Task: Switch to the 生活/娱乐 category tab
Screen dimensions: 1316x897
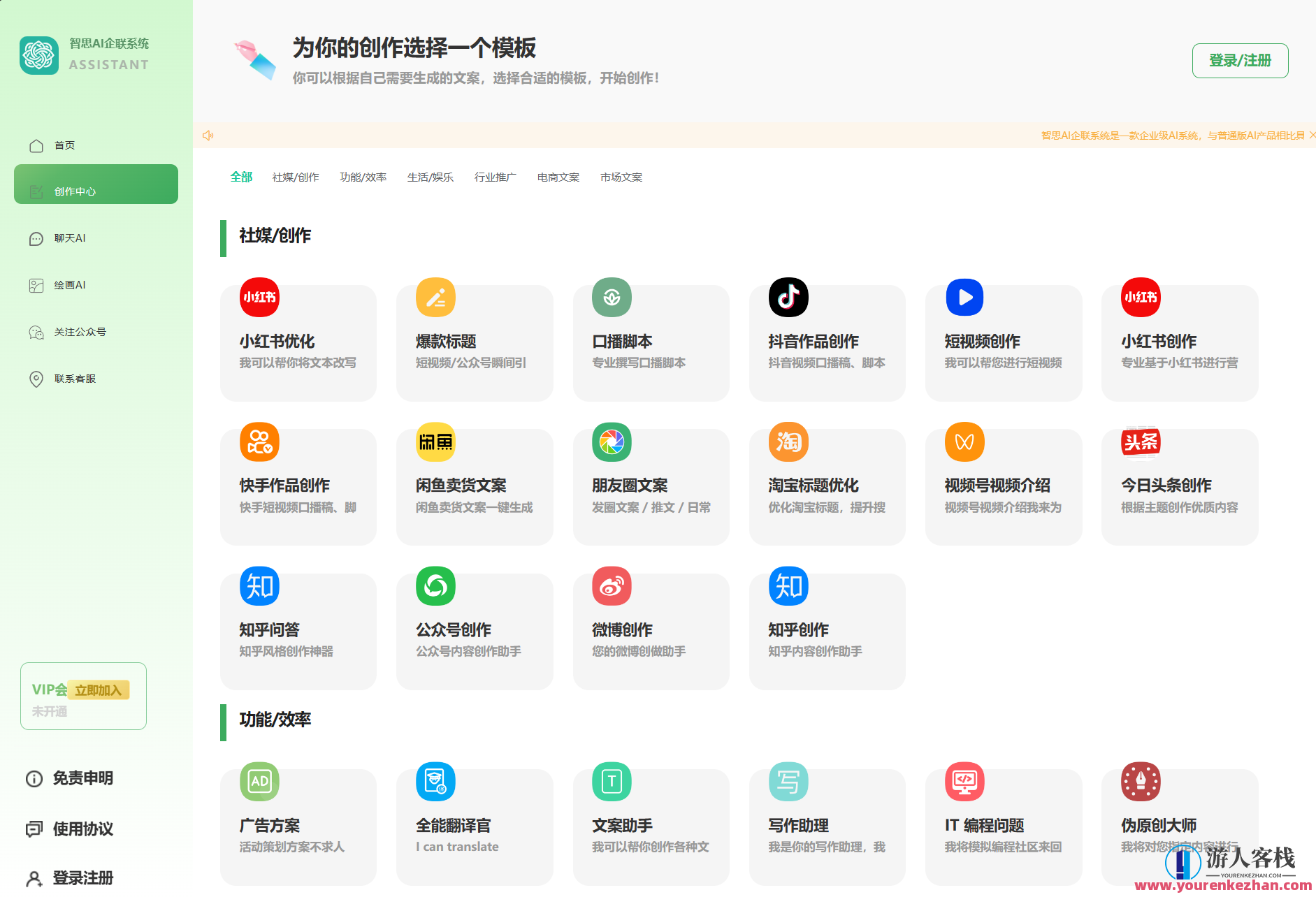Action: pos(431,177)
